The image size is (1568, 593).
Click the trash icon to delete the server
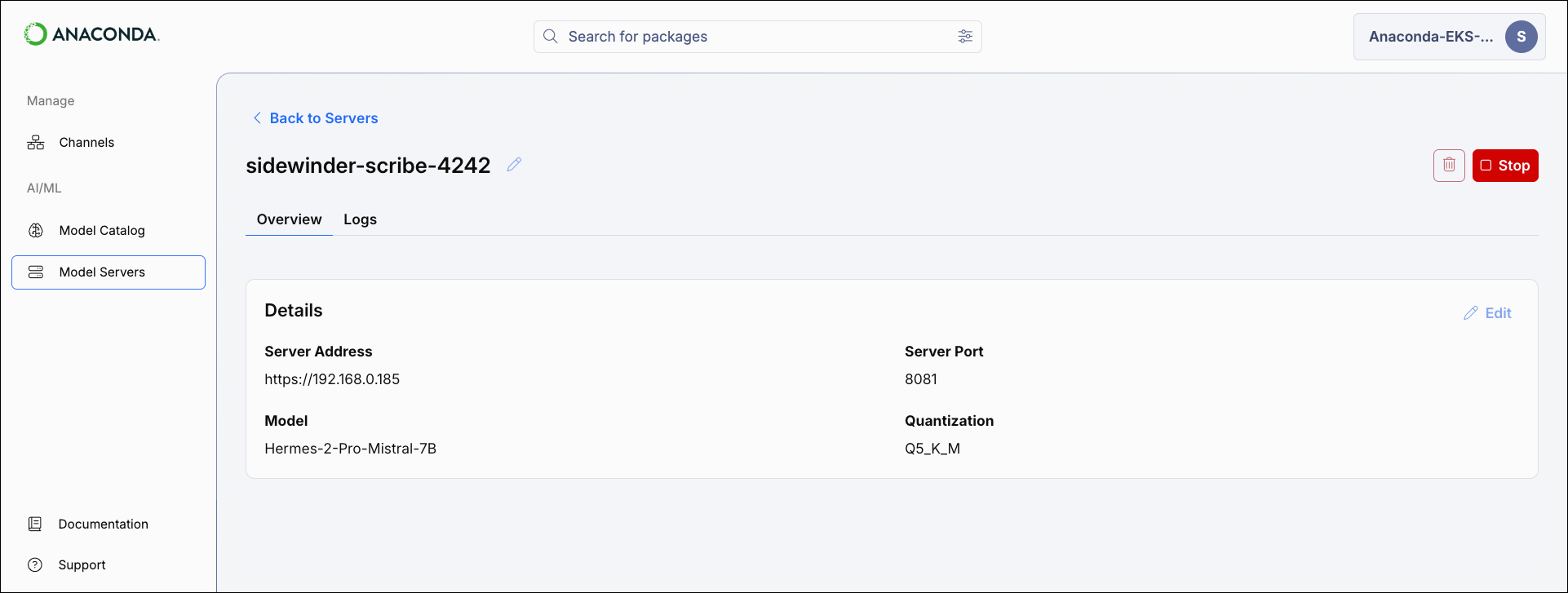pyautogui.click(x=1449, y=165)
